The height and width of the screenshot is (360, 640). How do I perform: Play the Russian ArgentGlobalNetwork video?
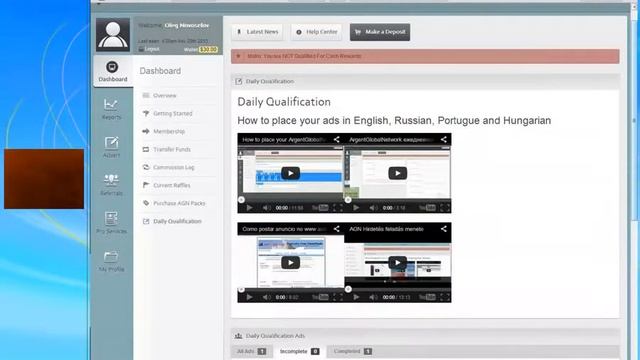[398, 173]
